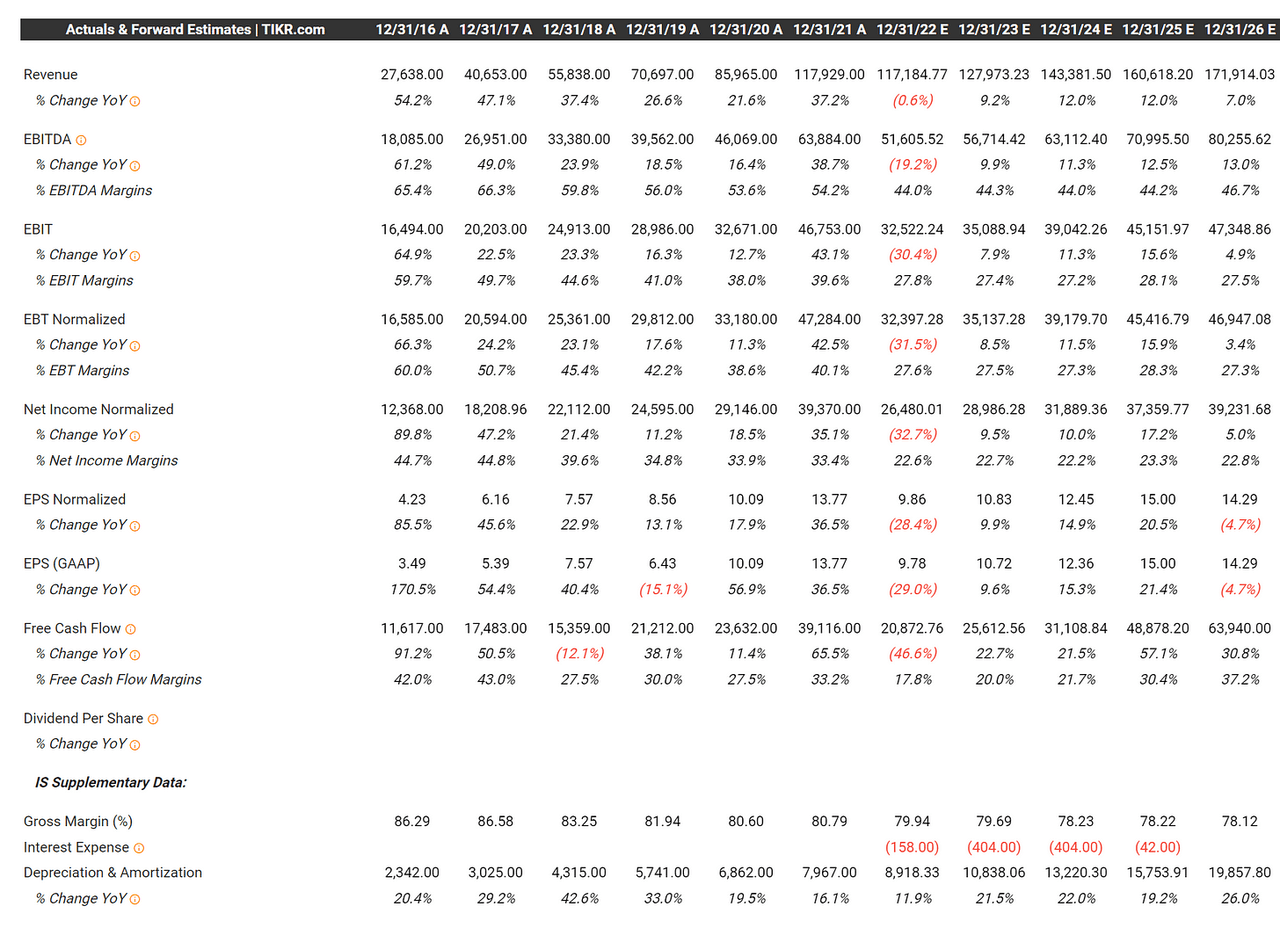Click EPS (GAAP) value 6.43

tap(661, 565)
